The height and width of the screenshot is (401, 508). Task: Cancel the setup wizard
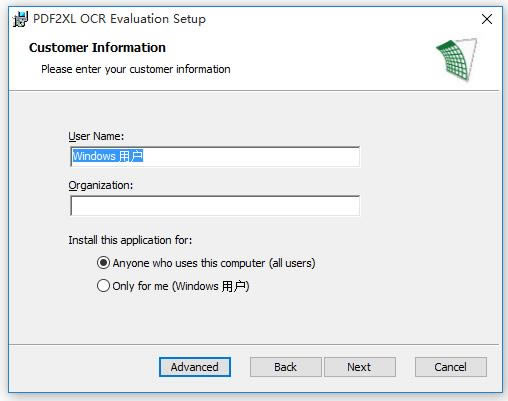(x=451, y=367)
